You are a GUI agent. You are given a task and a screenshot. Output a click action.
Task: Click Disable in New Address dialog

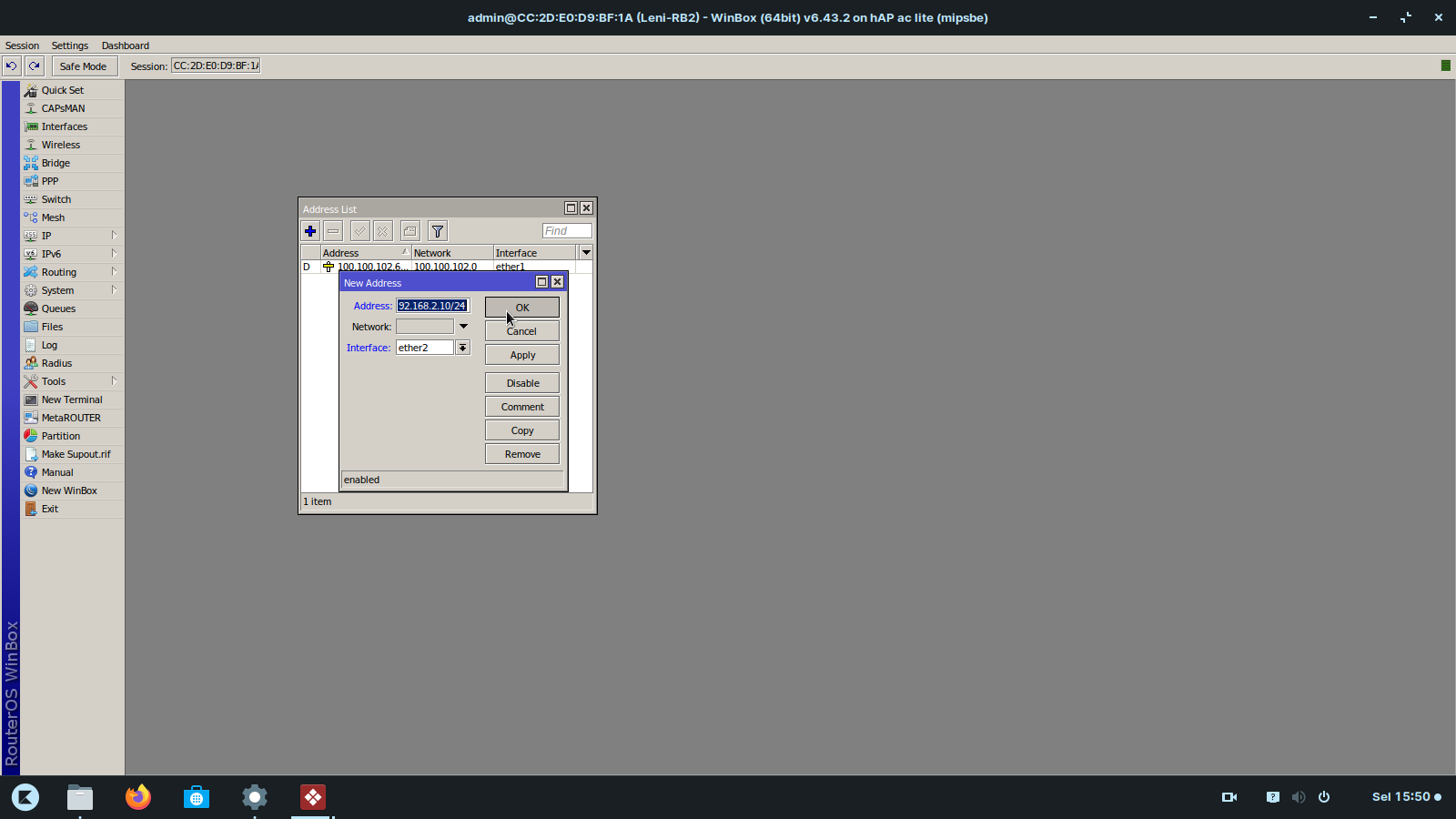[x=522, y=383]
